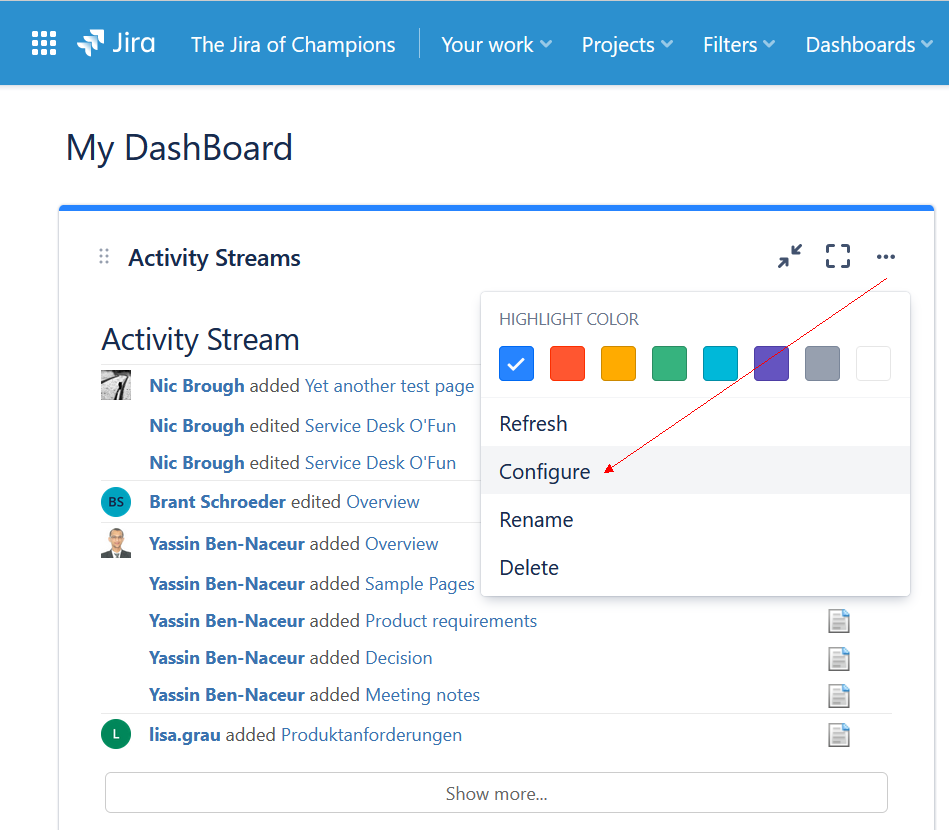
Task: Choose Delete in the gadget menu
Action: (x=695, y=567)
